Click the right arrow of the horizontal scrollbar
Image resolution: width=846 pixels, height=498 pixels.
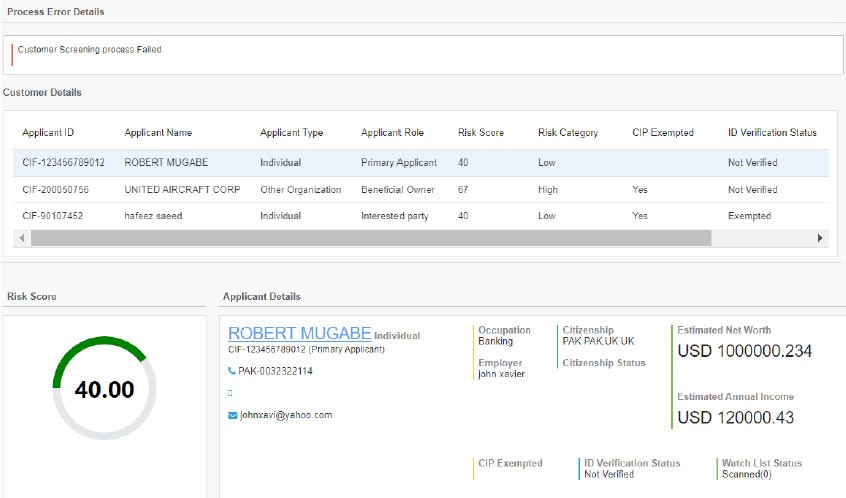820,238
